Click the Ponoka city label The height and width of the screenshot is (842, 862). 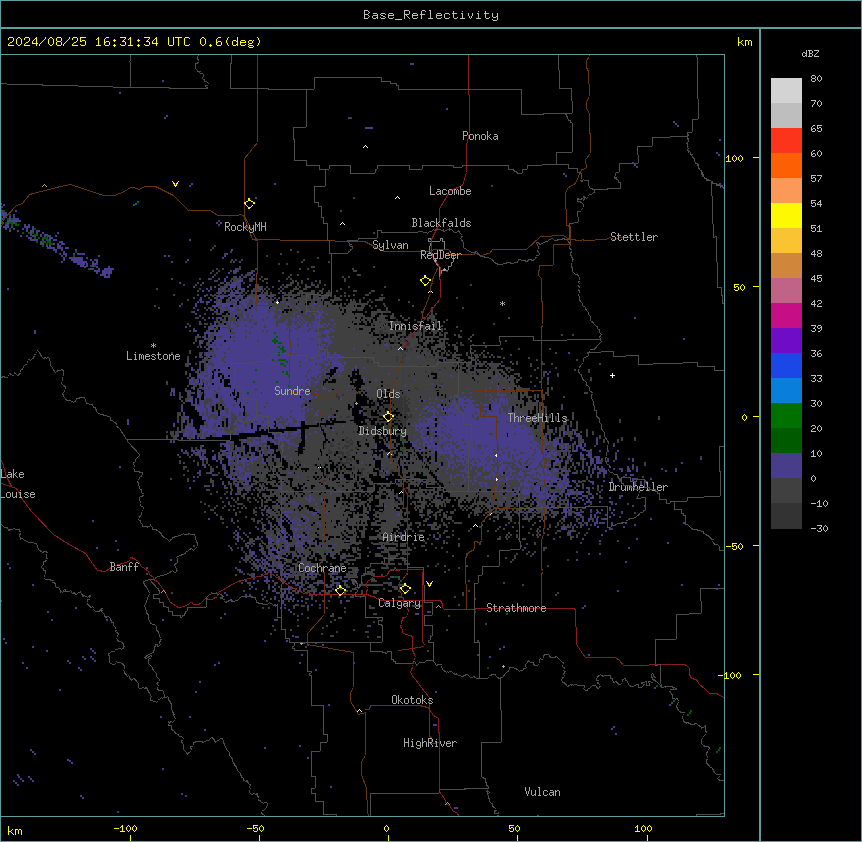[x=480, y=136]
